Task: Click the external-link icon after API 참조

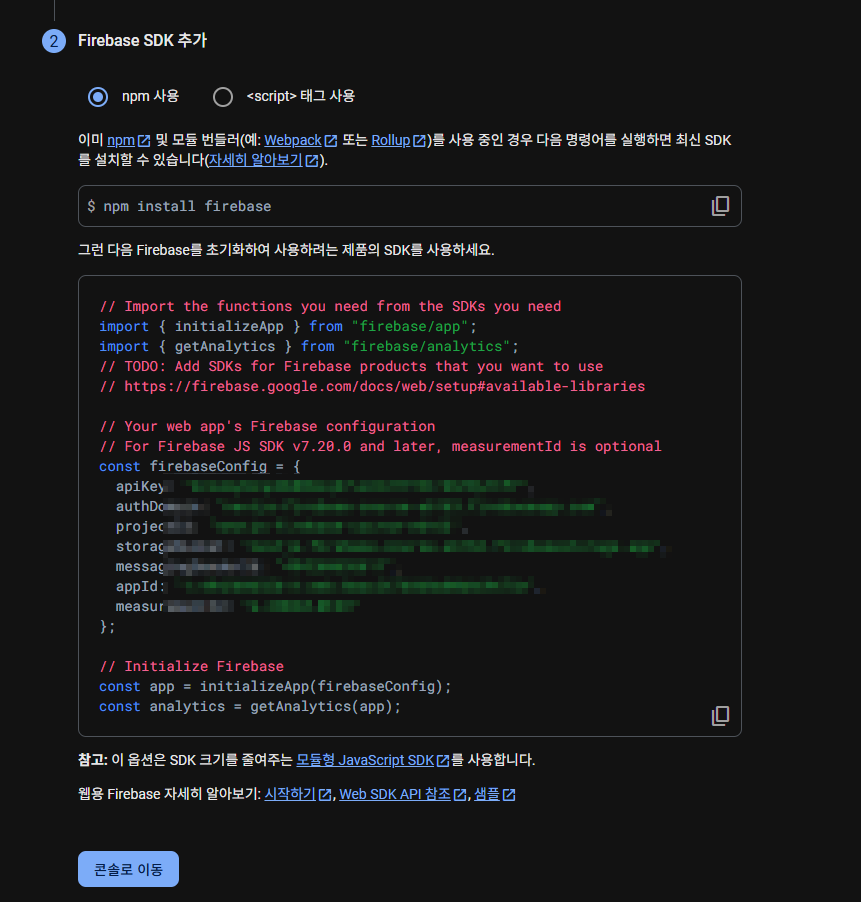Action: coord(460,794)
